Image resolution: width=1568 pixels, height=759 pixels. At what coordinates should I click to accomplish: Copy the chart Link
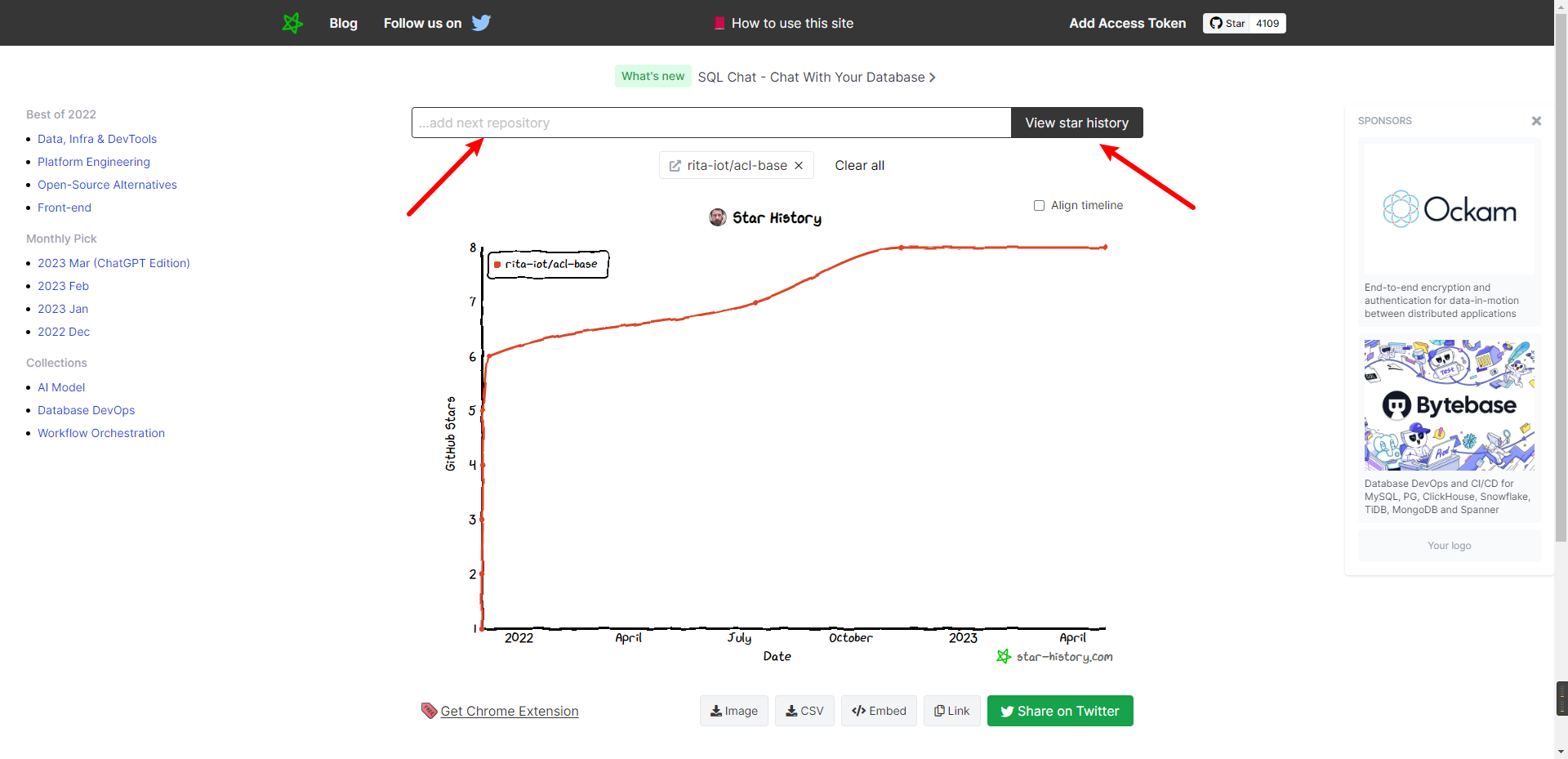951,711
